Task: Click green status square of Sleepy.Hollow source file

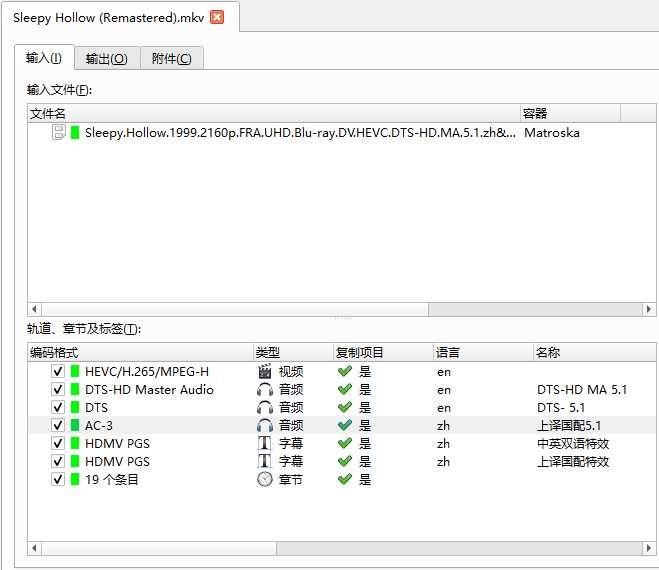Action: [75, 132]
